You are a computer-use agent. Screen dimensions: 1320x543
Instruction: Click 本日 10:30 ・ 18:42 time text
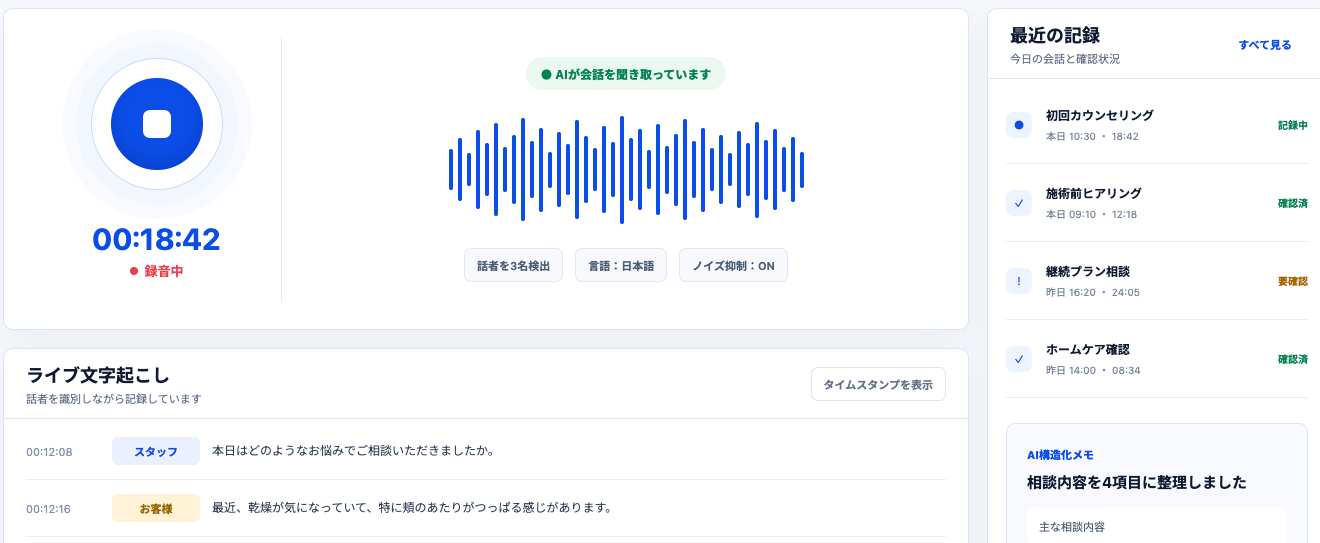tap(1092, 136)
